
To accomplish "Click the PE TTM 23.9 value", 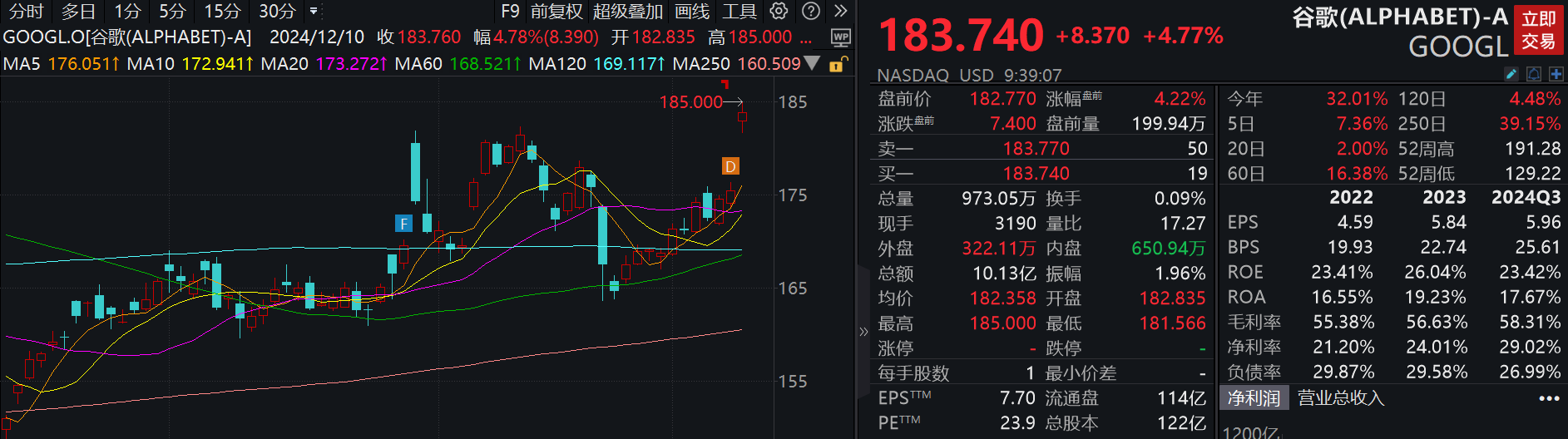I will tap(1017, 423).
